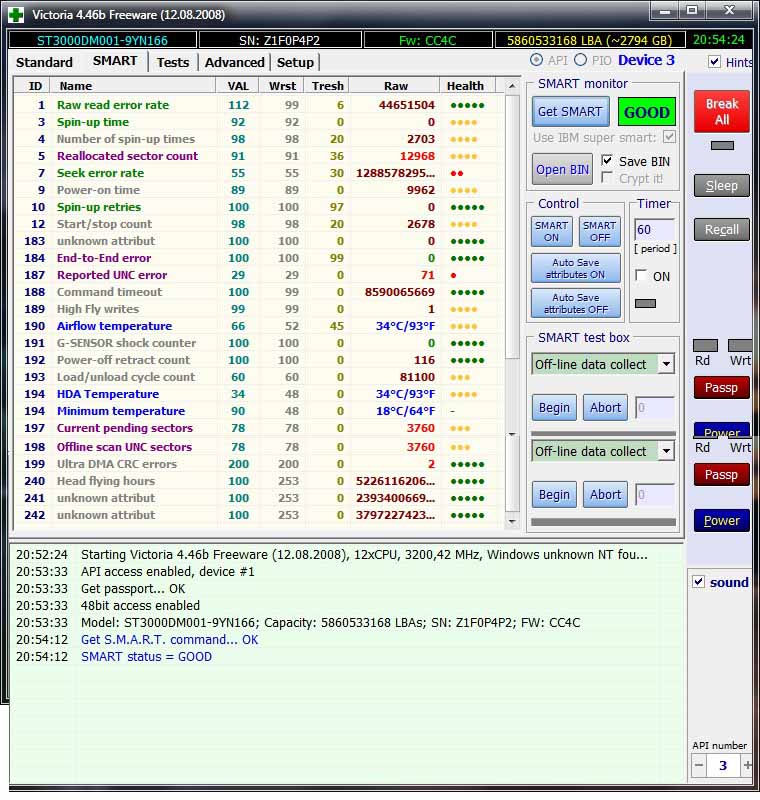Expand the upper Off-line data collect dropdown
The width and height of the screenshot is (760, 800).
[x=666, y=364]
